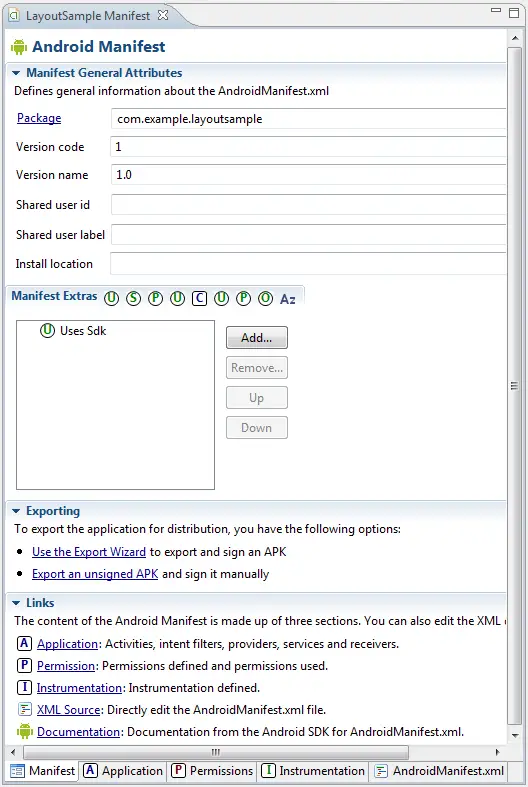The height and width of the screenshot is (787, 528).
Task: Open the Package hyperlink
Action: coord(39,118)
